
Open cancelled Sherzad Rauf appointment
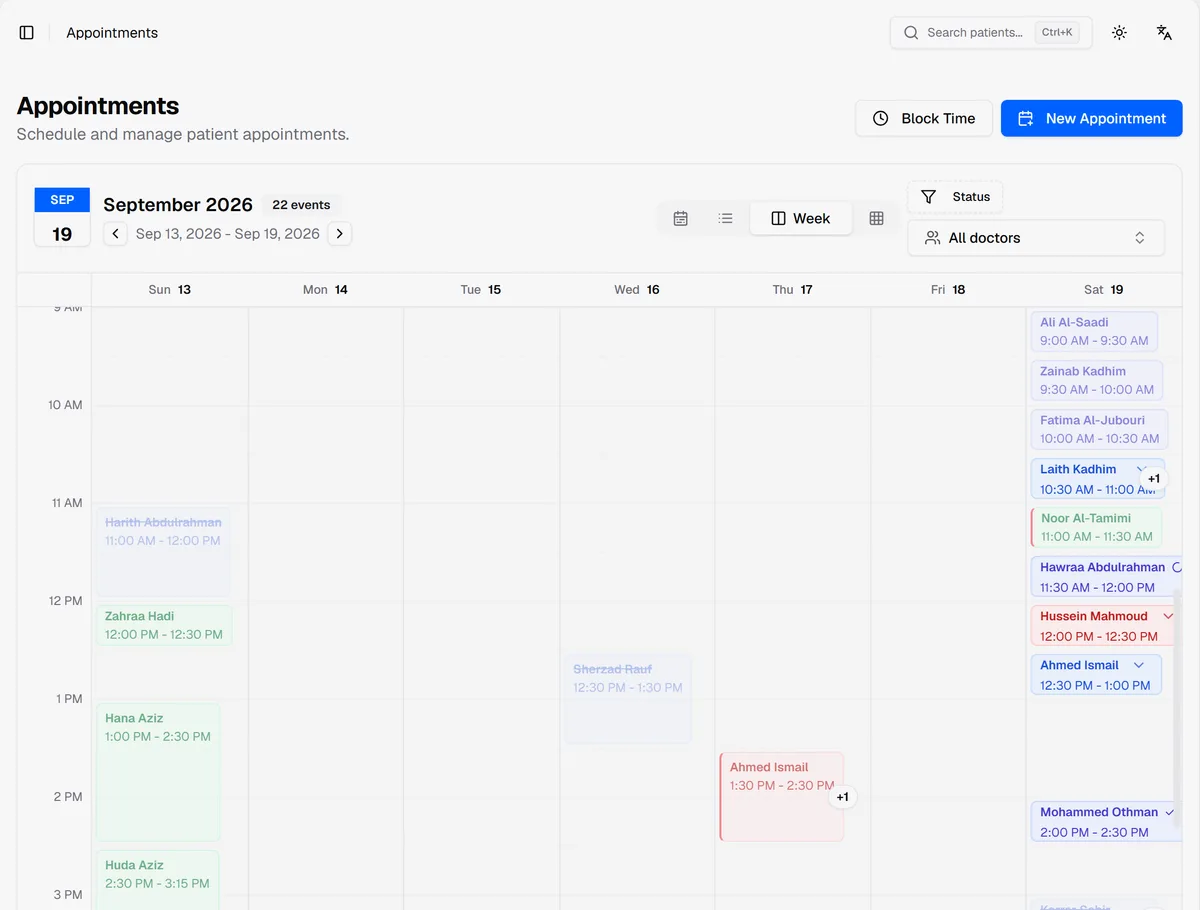point(628,699)
